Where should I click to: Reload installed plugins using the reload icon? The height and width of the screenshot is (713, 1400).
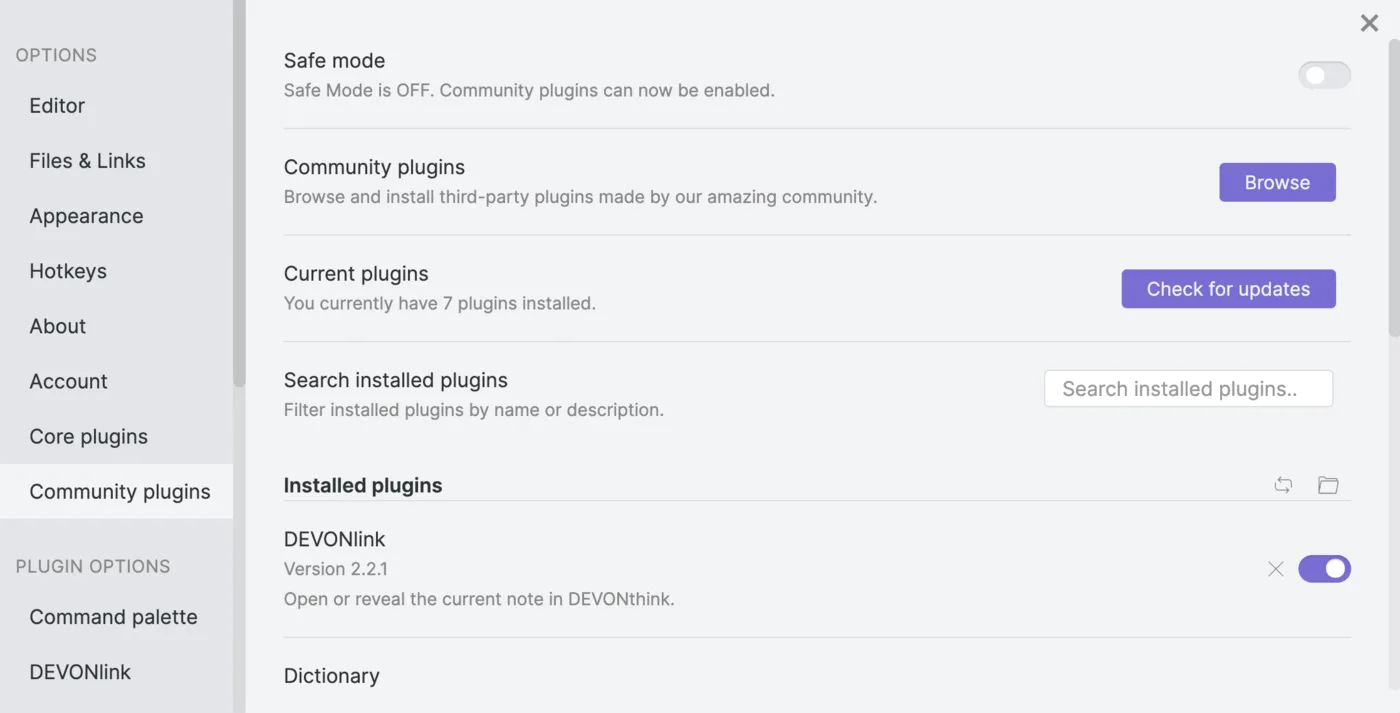click(x=1283, y=485)
